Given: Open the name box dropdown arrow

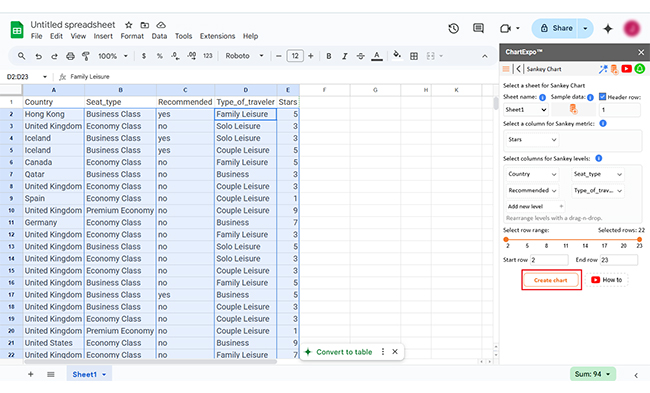Looking at the screenshot, I should click(45, 77).
